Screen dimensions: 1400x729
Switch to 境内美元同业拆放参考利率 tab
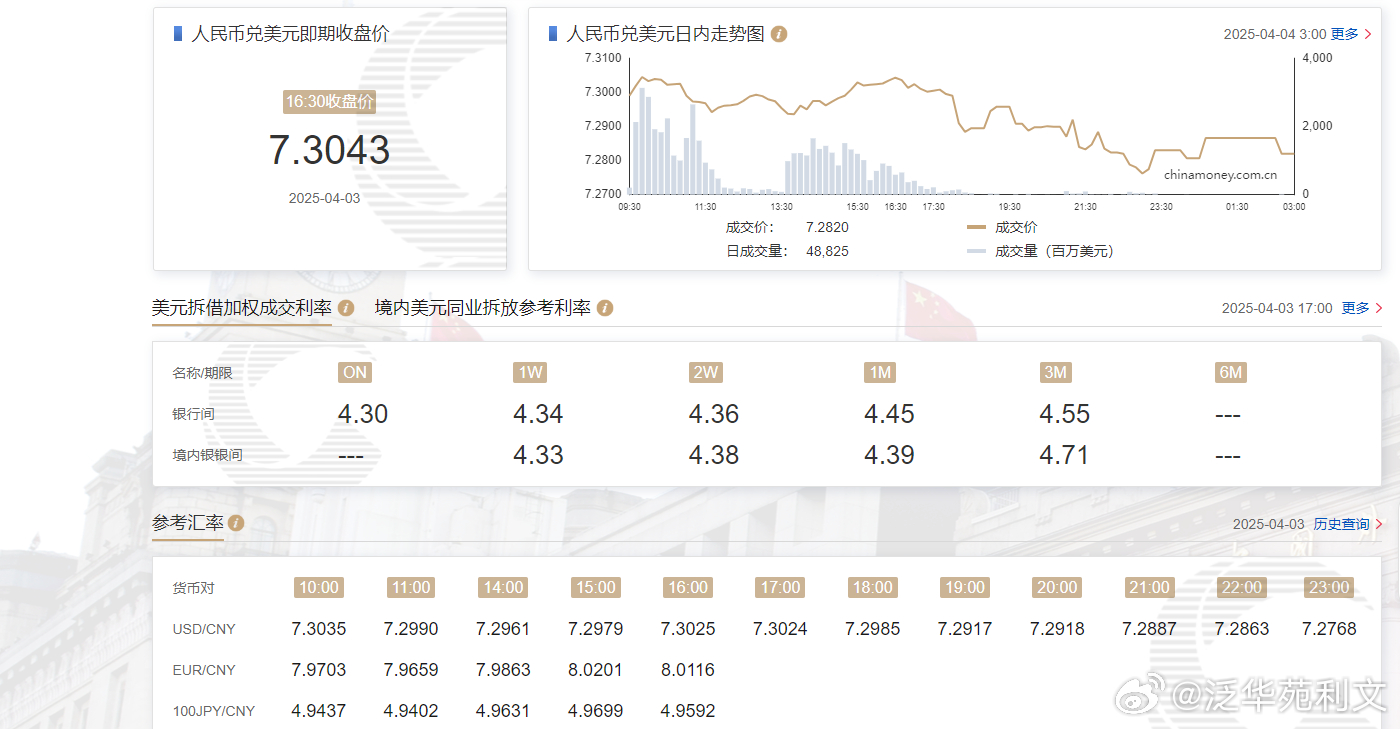(482, 308)
